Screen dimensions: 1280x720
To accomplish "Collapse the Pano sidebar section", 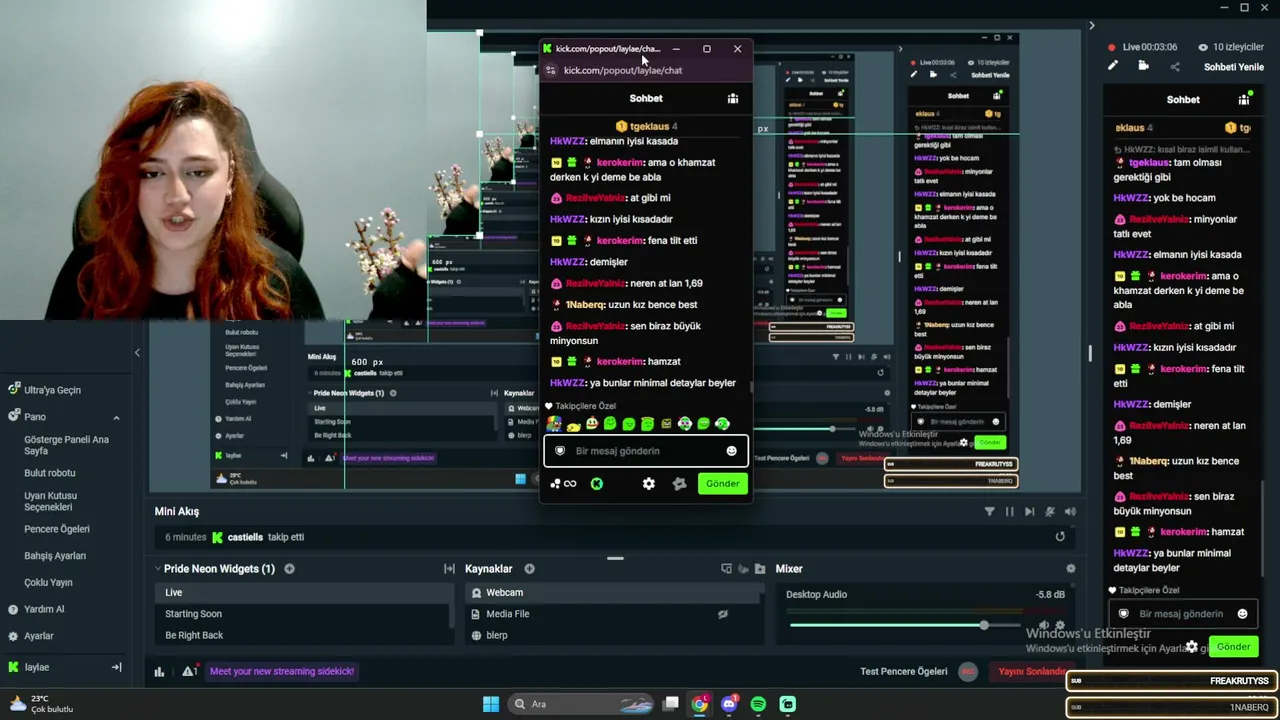I will tap(116, 417).
